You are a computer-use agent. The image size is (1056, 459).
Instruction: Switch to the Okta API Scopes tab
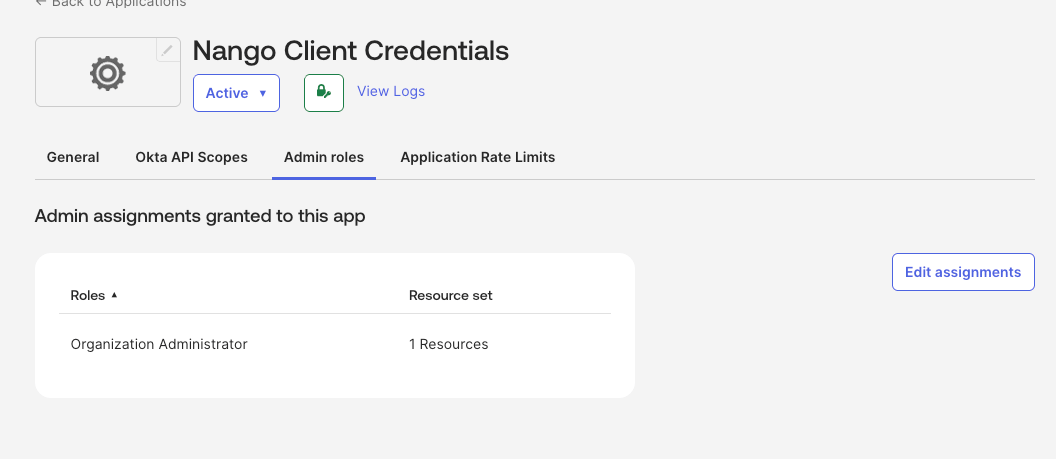pyautogui.click(x=191, y=157)
